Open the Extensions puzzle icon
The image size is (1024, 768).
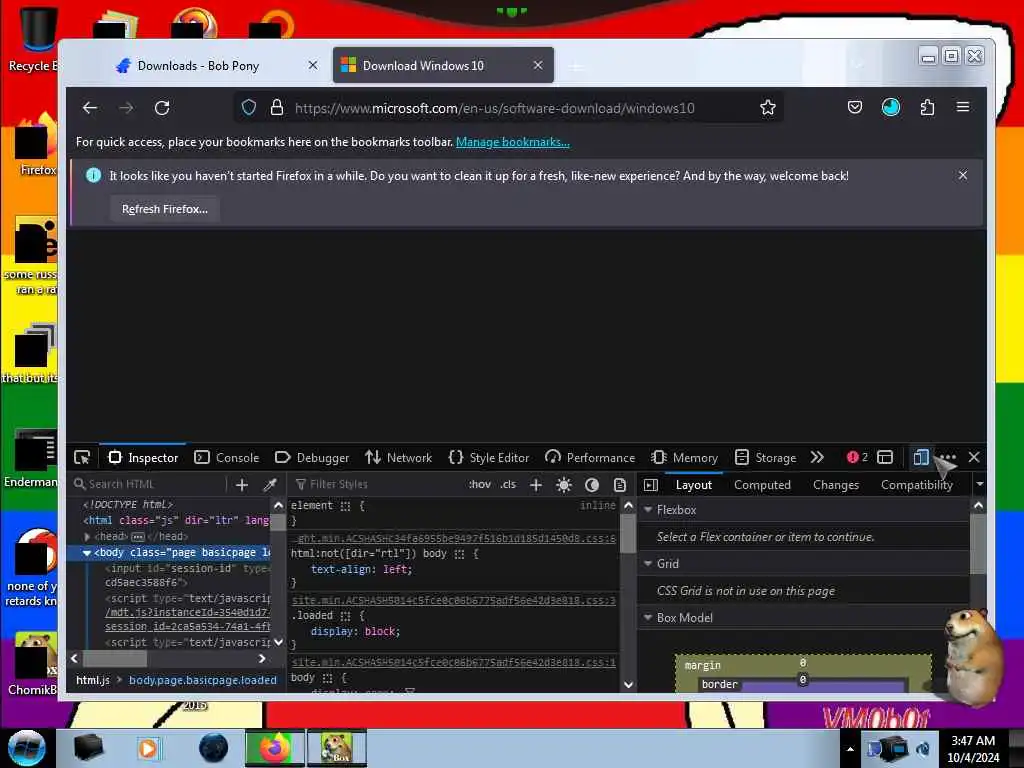pyautogui.click(x=927, y=107)
